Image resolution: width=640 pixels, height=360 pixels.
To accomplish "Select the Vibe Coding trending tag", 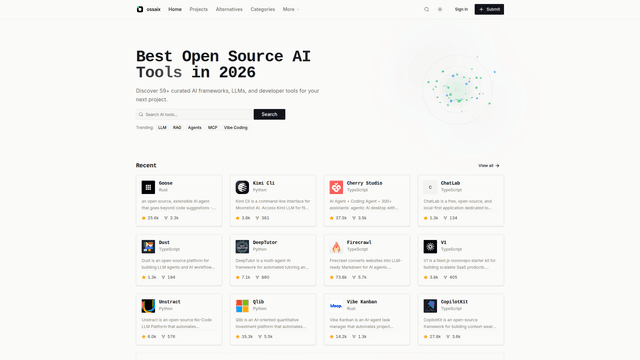I will [x=236, y=128].
